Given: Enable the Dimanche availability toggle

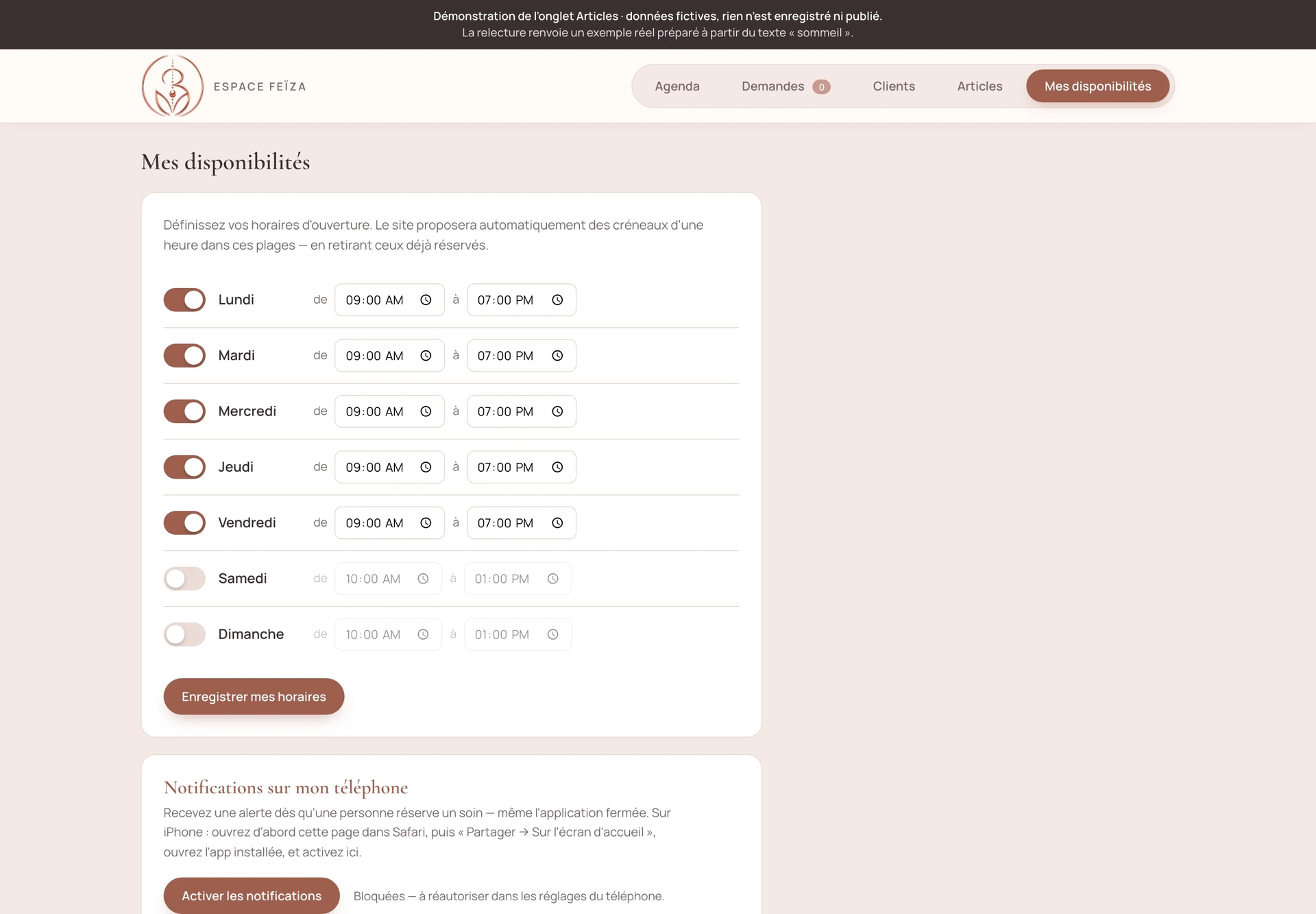Looking at the screenshot, I should pos(184,634).
